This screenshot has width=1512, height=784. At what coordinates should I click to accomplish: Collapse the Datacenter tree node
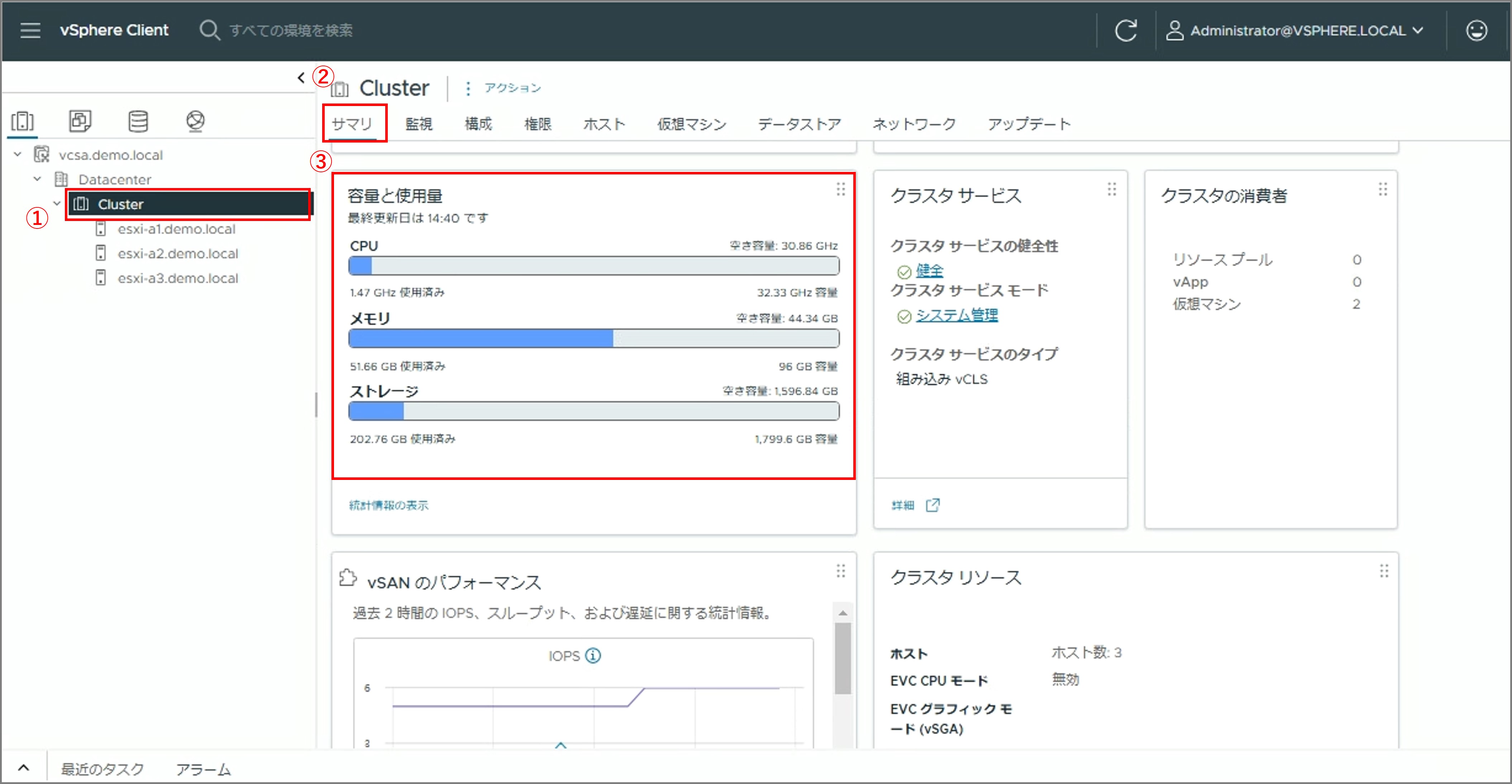coord(38,179)
